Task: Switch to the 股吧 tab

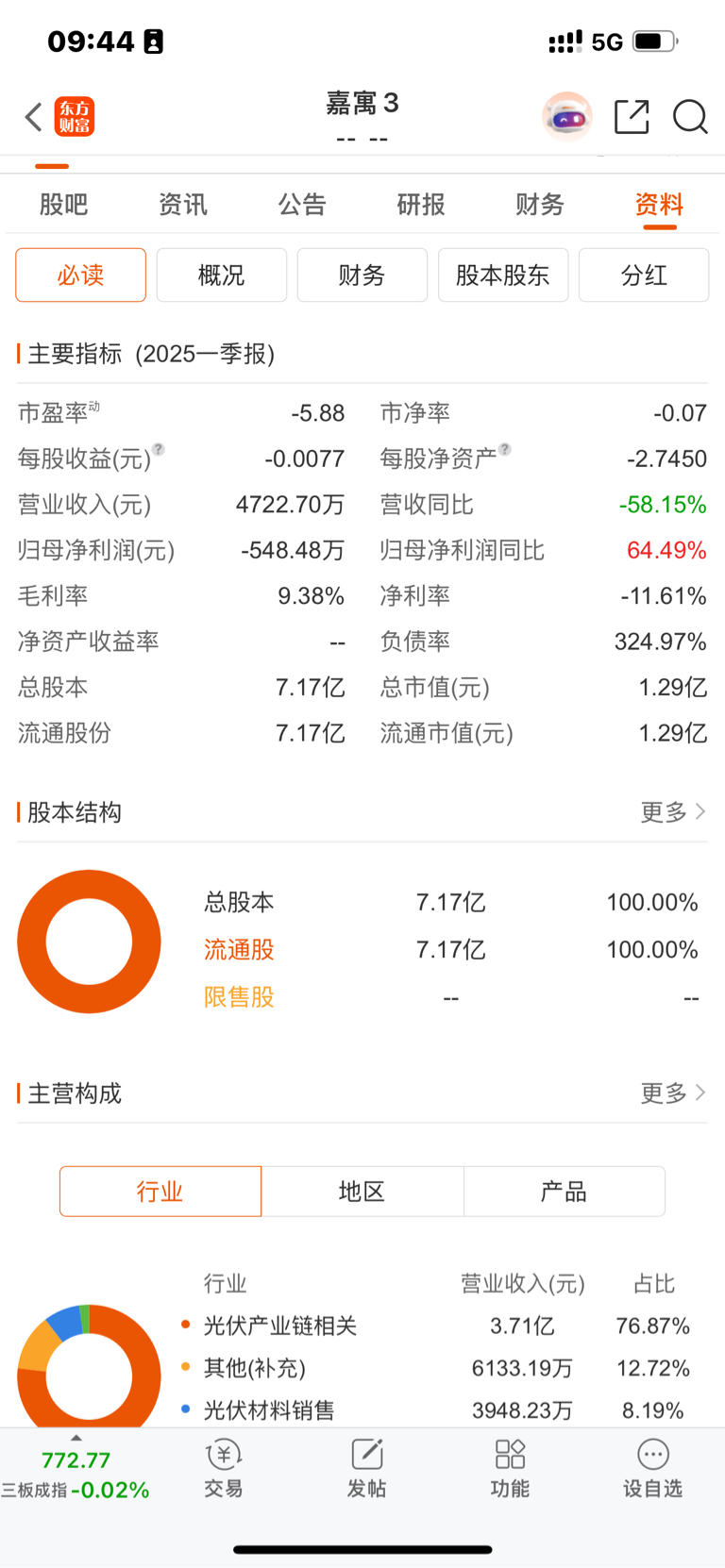Action: click(x=64, y=205)
